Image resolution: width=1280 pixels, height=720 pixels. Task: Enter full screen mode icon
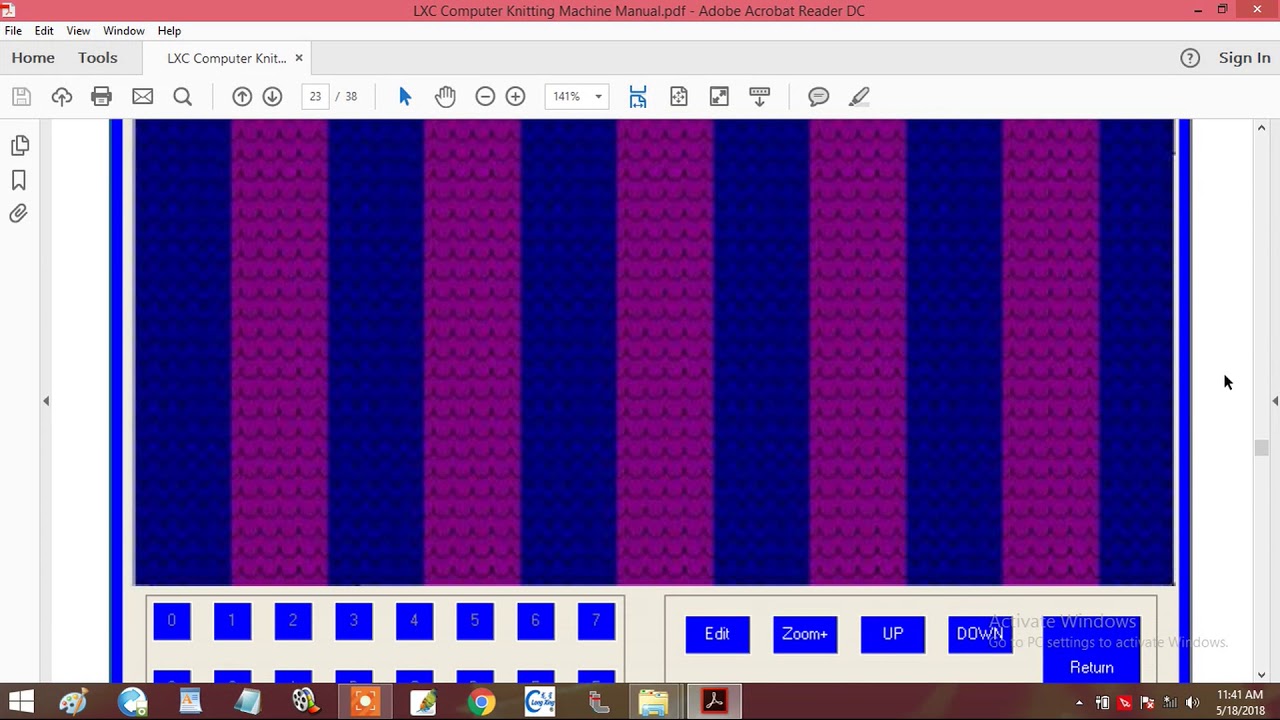tap(719, 97)
